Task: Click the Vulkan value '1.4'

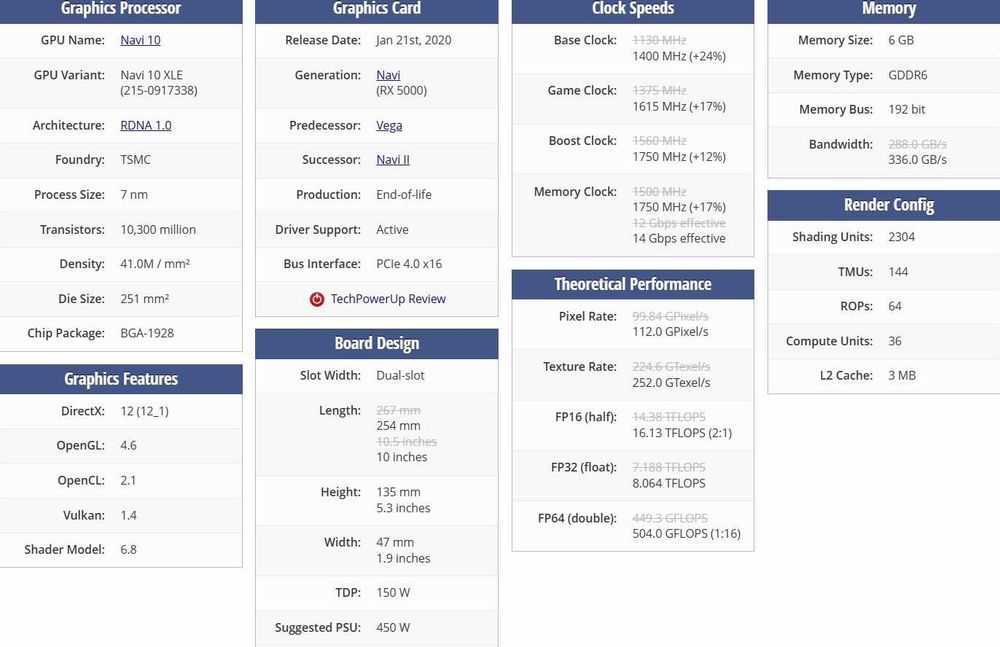Action: tap(128, 515)
